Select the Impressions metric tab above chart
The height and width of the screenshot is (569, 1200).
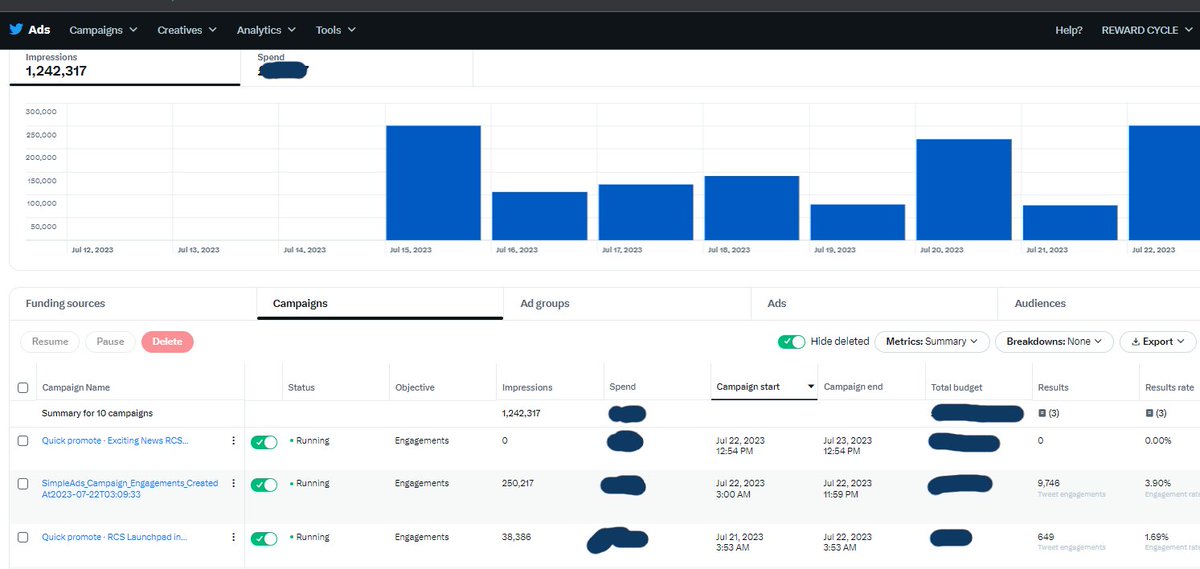pyautogui.click(x=125, y=66)
